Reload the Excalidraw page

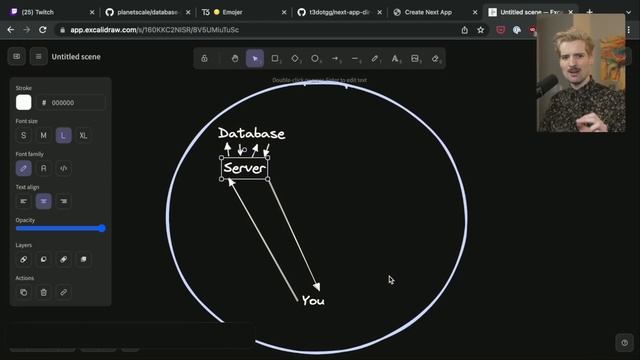42,30
